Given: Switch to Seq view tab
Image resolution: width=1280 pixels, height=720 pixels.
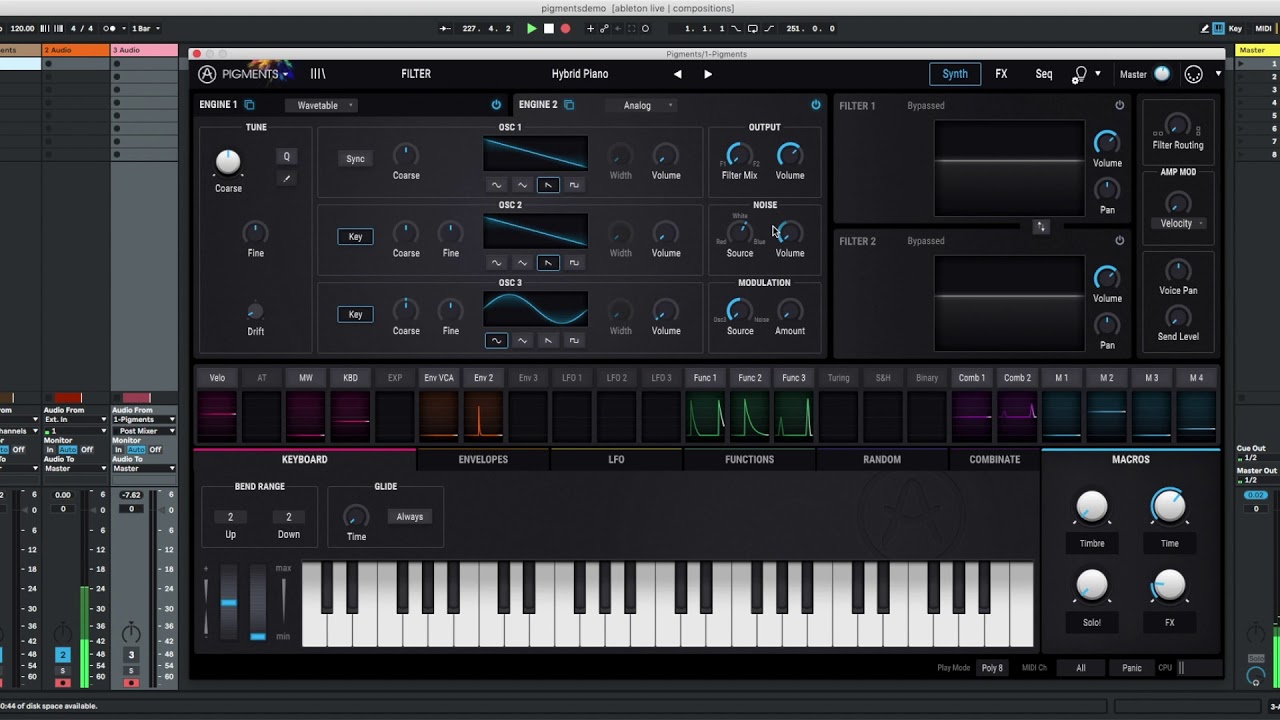Looking at the screenshot, I should [x=1044, y=74].
